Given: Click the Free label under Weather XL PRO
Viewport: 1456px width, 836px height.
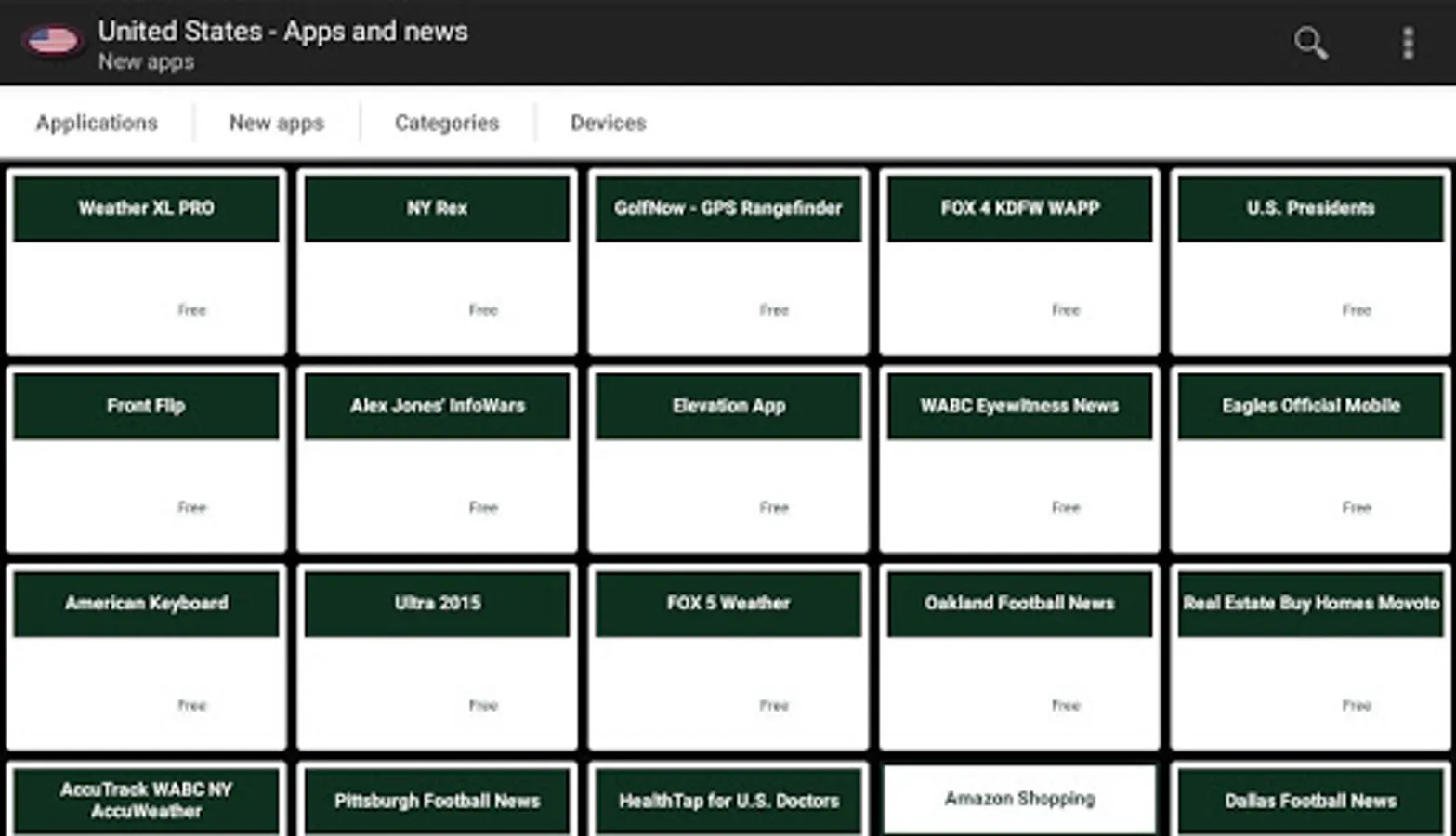Looking at the screenshot, I should (x=191, y=310).
